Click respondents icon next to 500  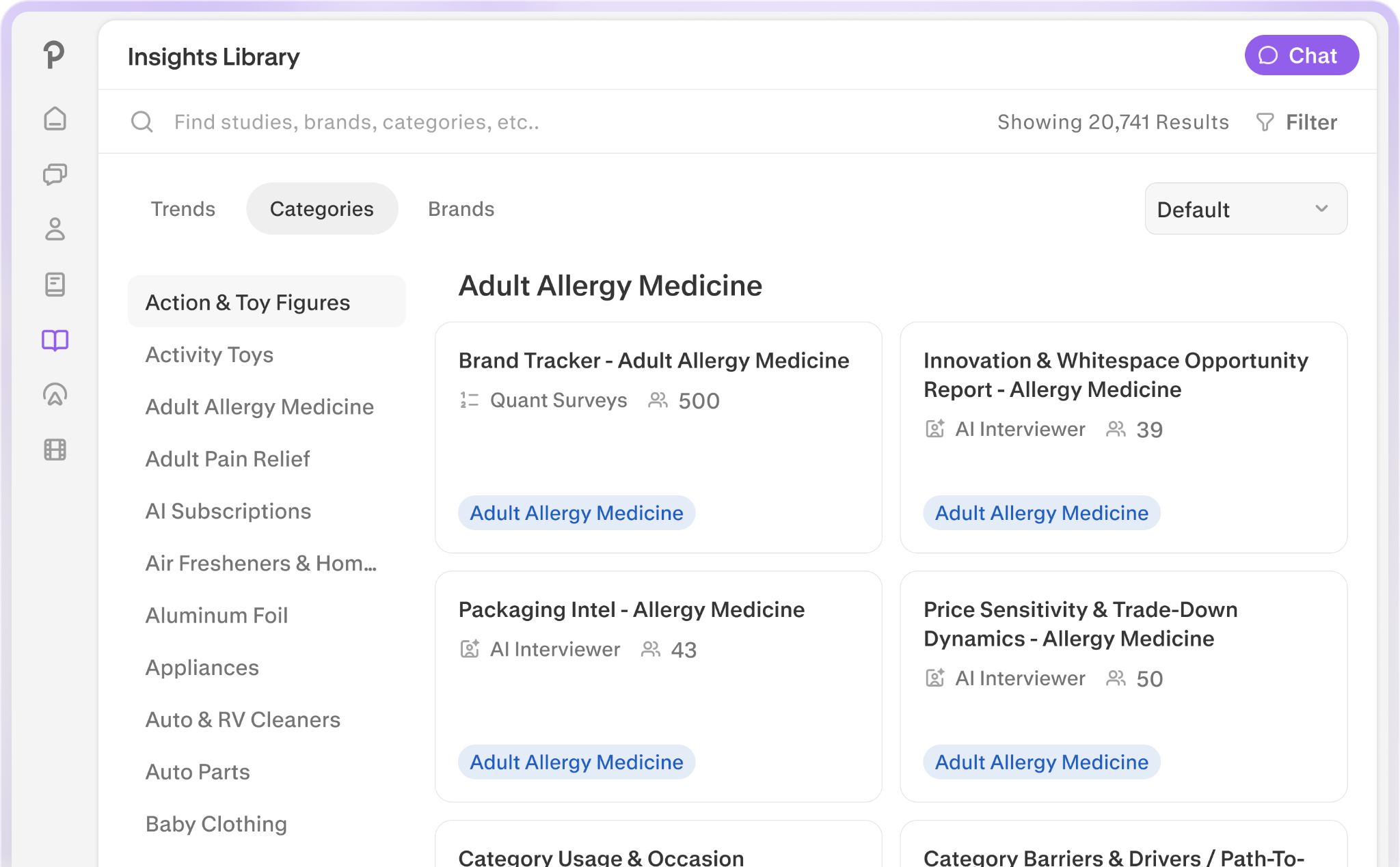[x=658, y=400]
